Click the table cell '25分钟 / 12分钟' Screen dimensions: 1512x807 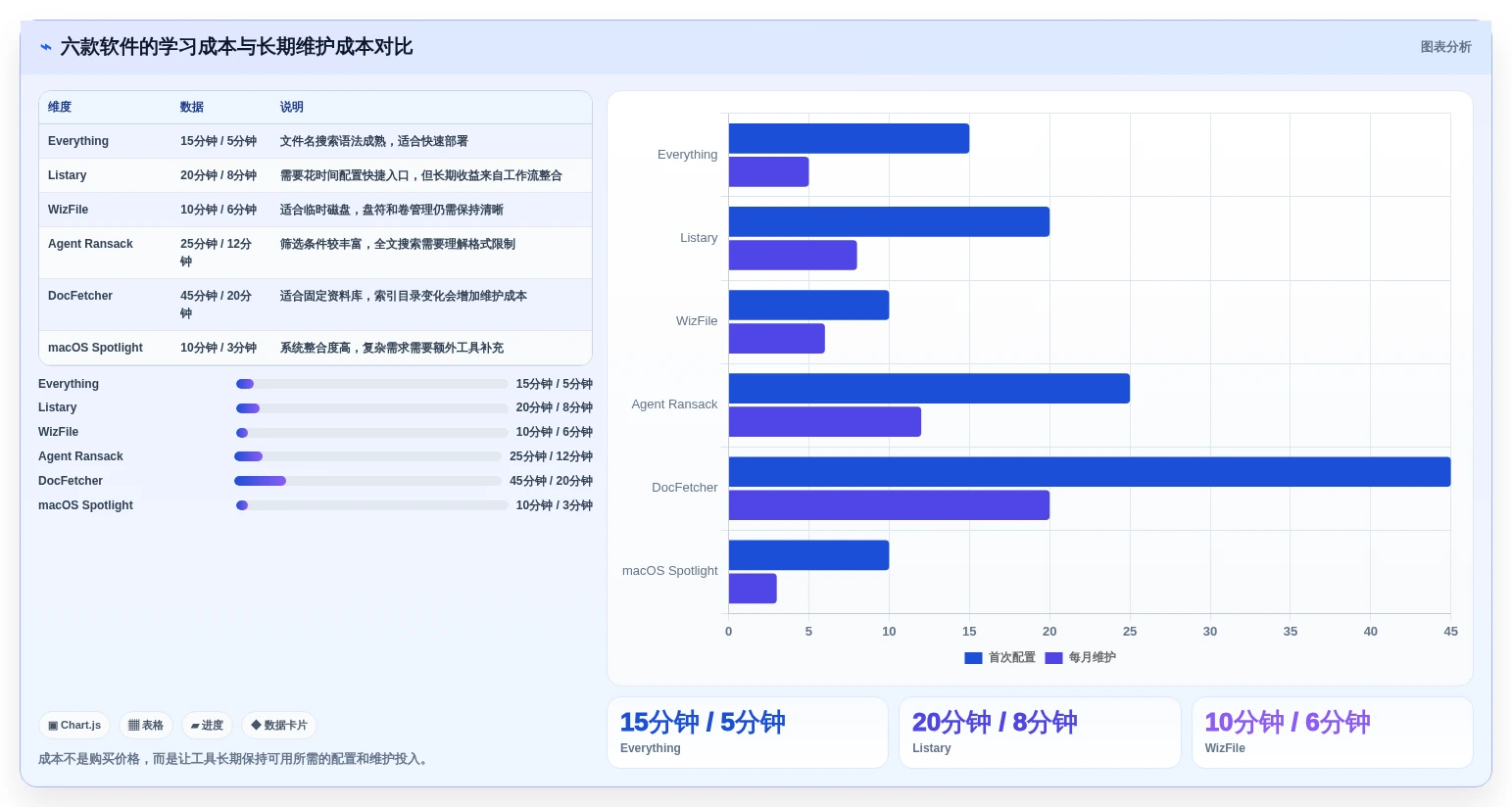click(x=217, y=253)
